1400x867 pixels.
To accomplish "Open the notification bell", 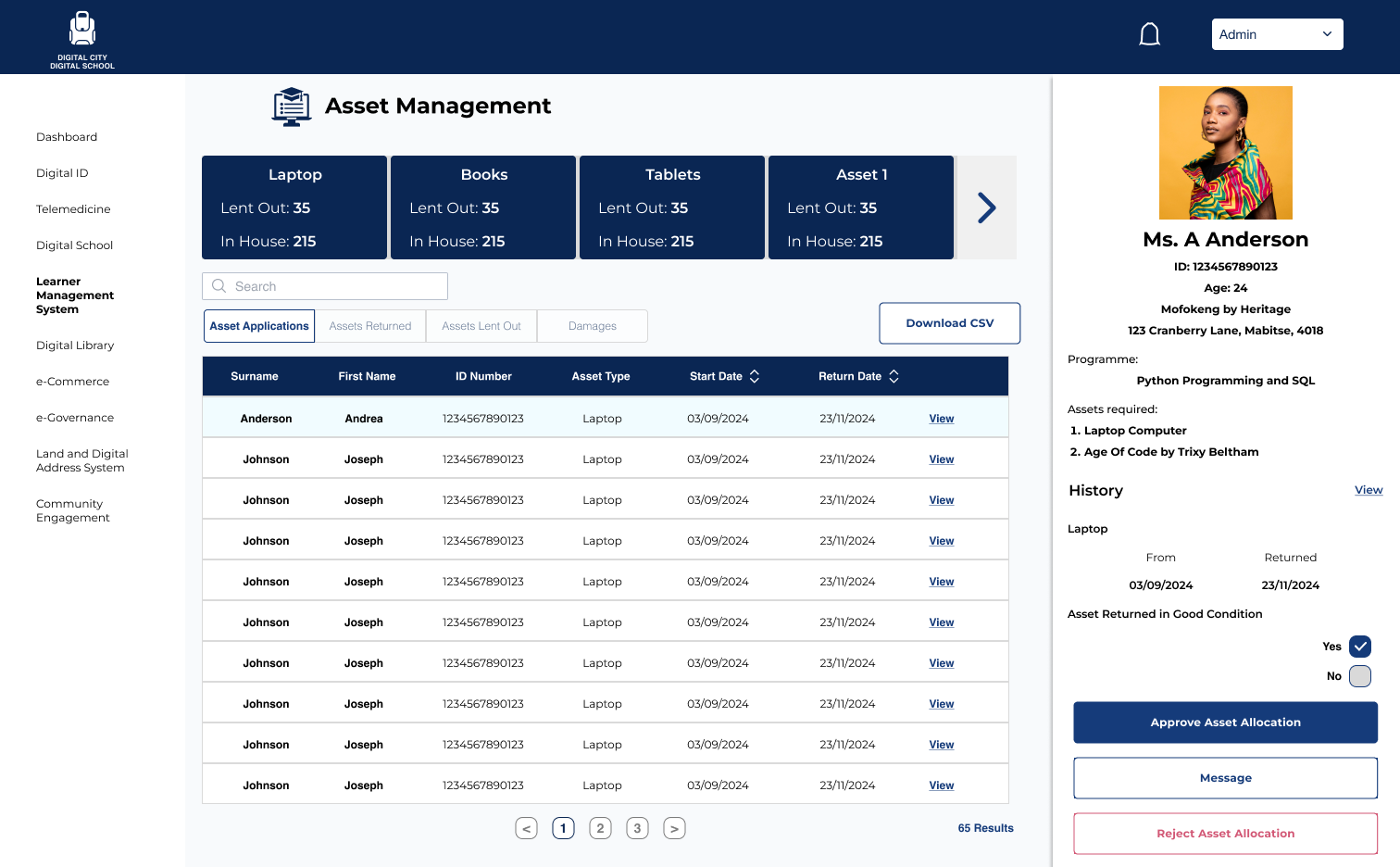I will pos(1149,35).
